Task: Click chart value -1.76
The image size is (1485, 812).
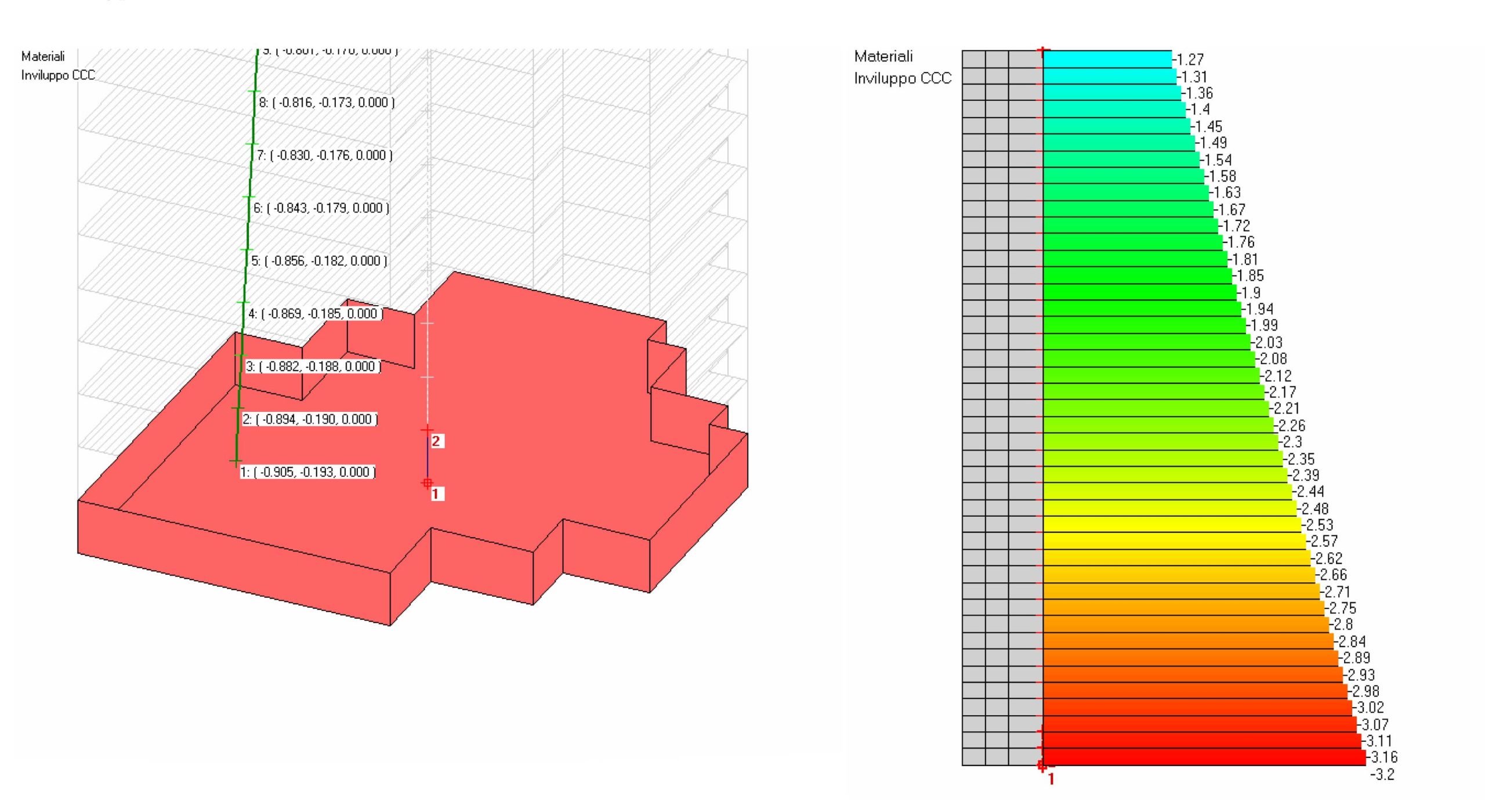Action: tap(1239, 242)
